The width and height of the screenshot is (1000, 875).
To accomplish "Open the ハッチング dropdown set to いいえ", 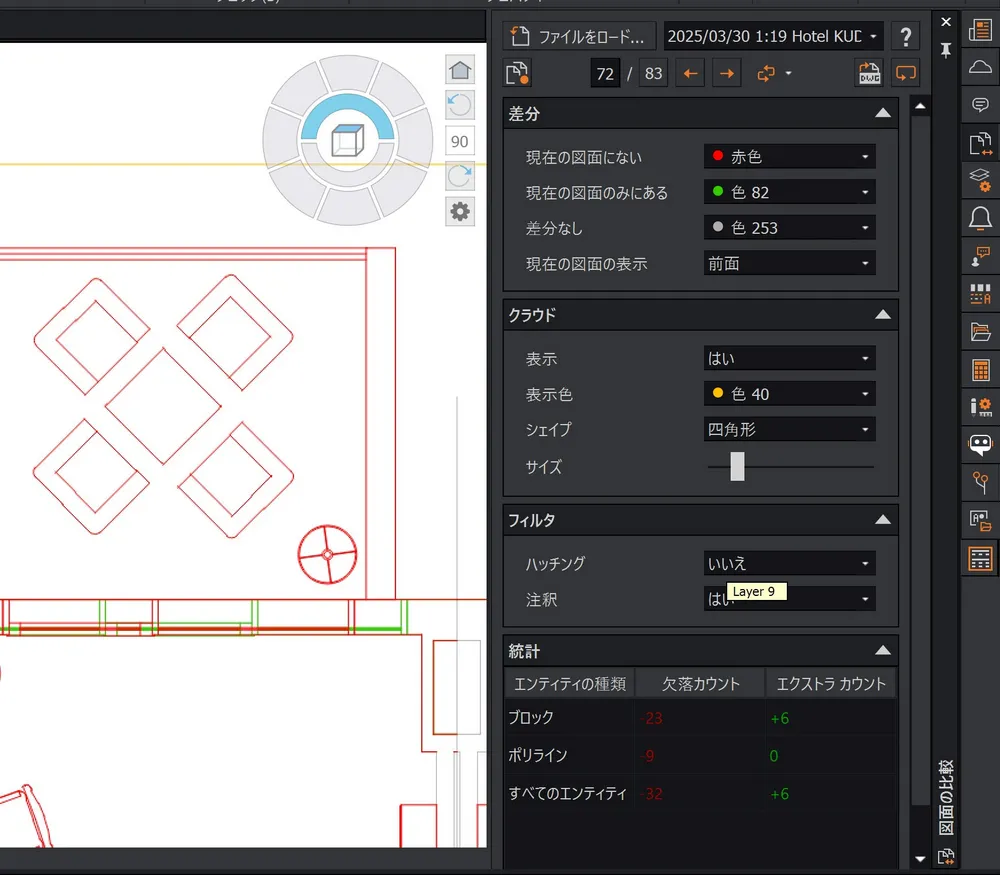I will tap(790, 563).
